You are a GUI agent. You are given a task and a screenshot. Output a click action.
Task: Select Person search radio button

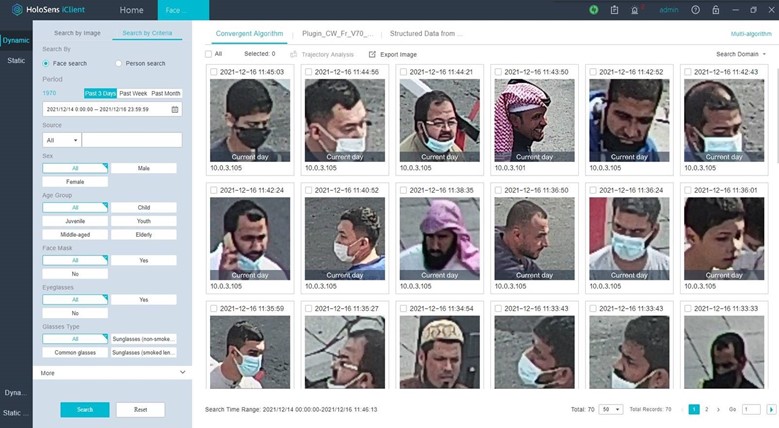(118, 64)
